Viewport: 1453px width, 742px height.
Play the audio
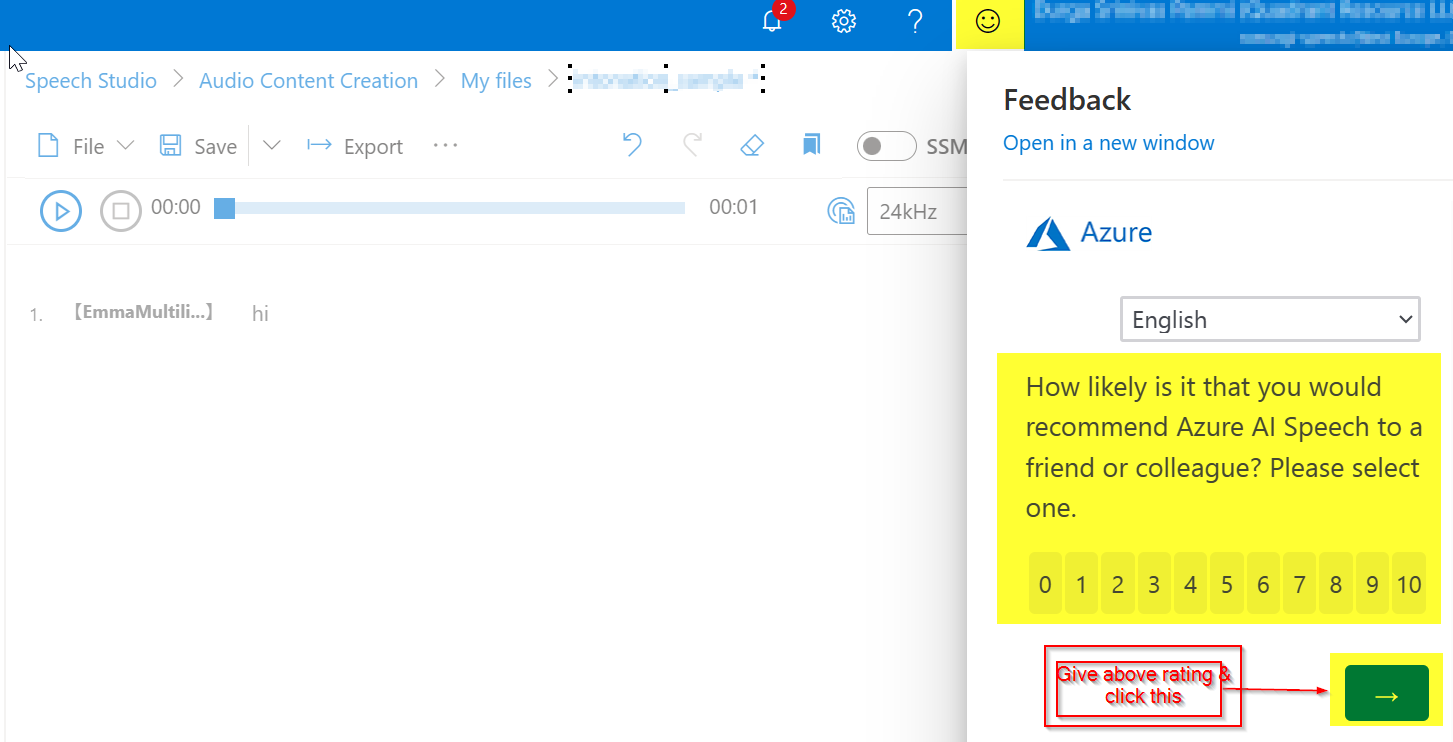click(61, 211)
